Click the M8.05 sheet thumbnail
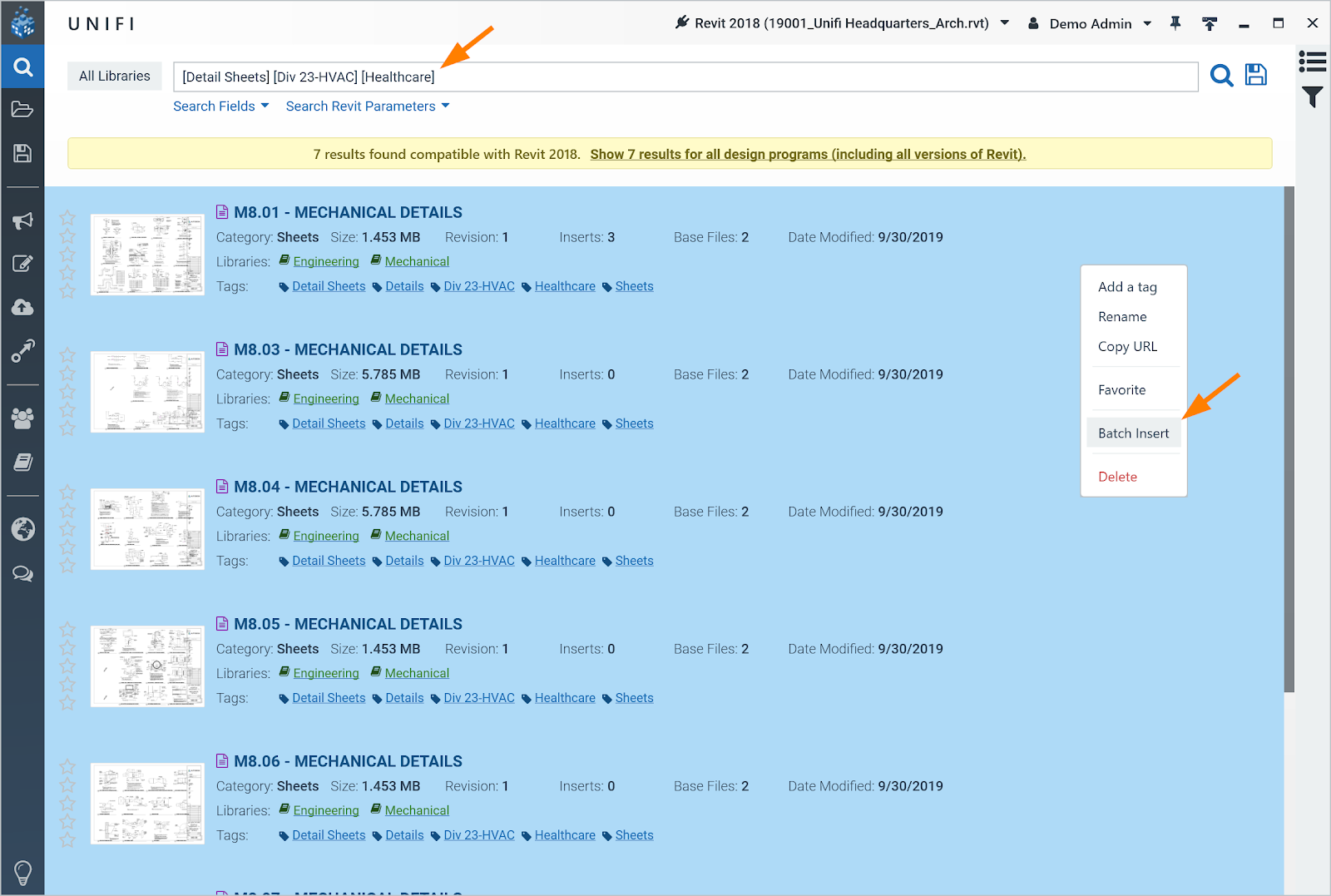Image resolution: width=1331 pixels, height=896 pixels. pyautogui.click(x=147, y=666)
